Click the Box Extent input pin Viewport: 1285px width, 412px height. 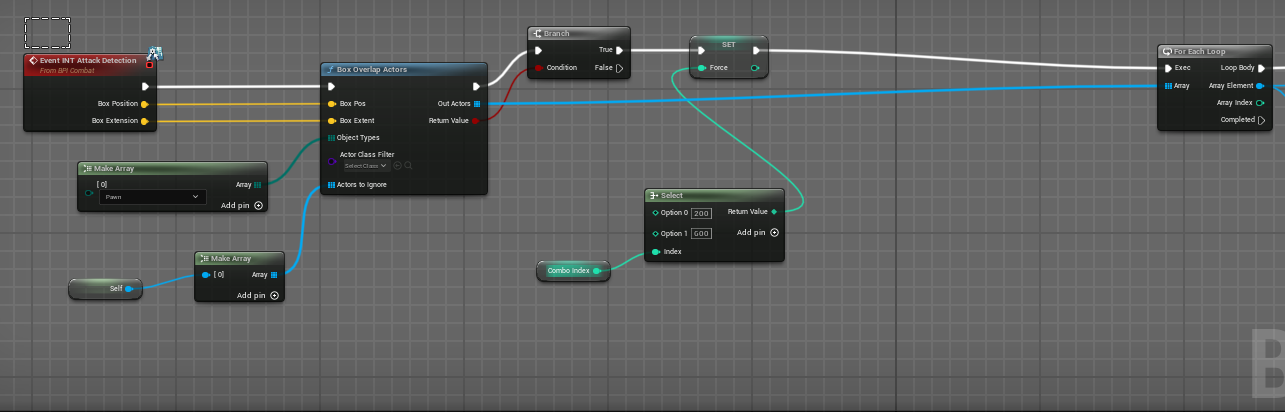[332, 120]
